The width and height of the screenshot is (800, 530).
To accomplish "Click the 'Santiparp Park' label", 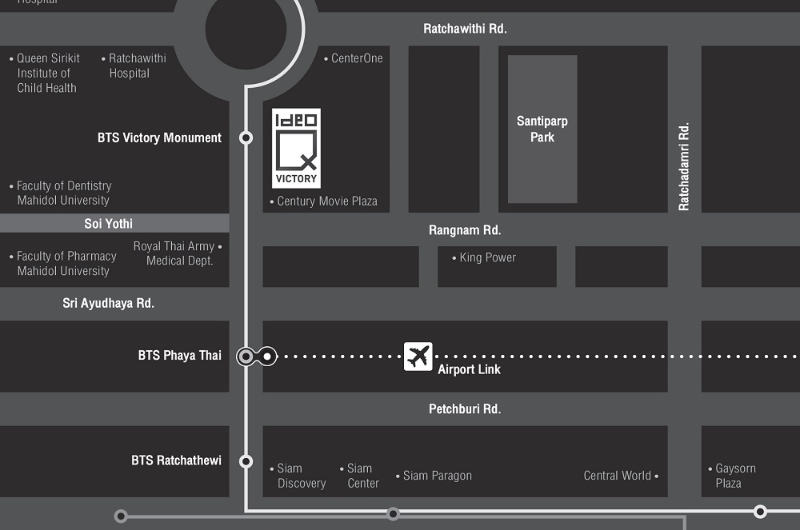I will (542, 129).
